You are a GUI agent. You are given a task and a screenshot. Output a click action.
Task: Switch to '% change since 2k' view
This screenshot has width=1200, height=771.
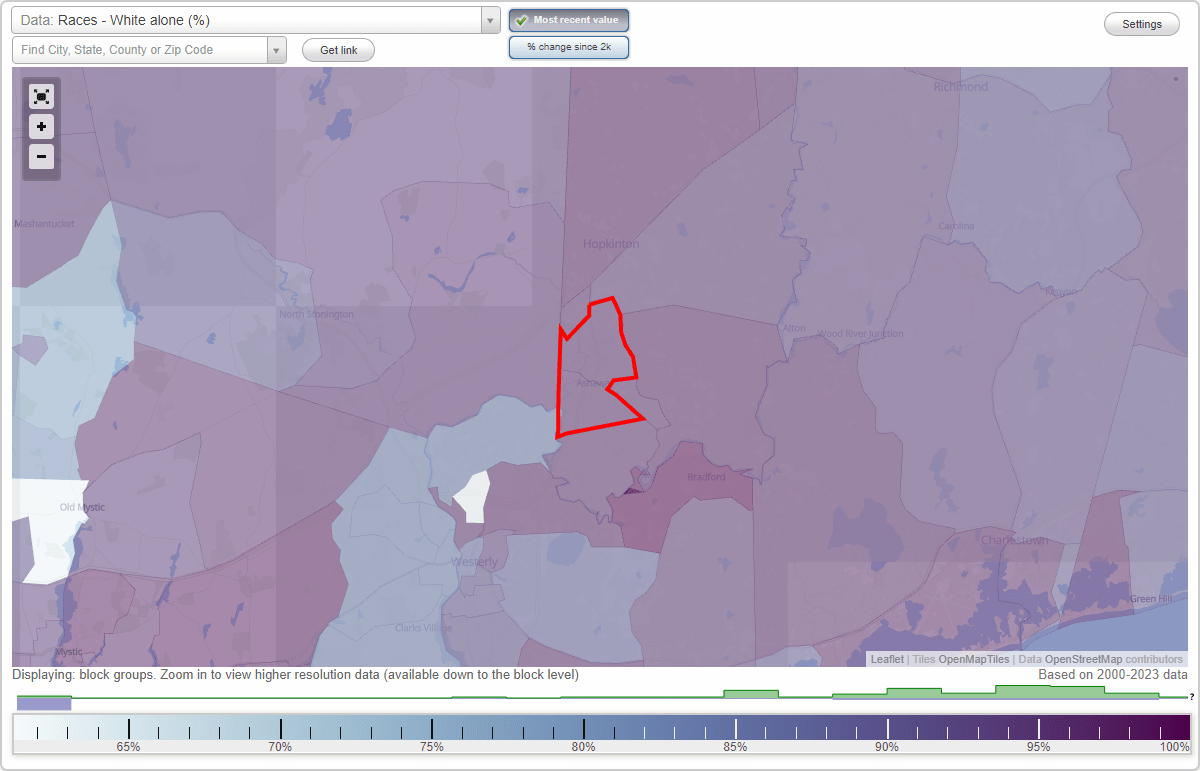tap(568, 46)
